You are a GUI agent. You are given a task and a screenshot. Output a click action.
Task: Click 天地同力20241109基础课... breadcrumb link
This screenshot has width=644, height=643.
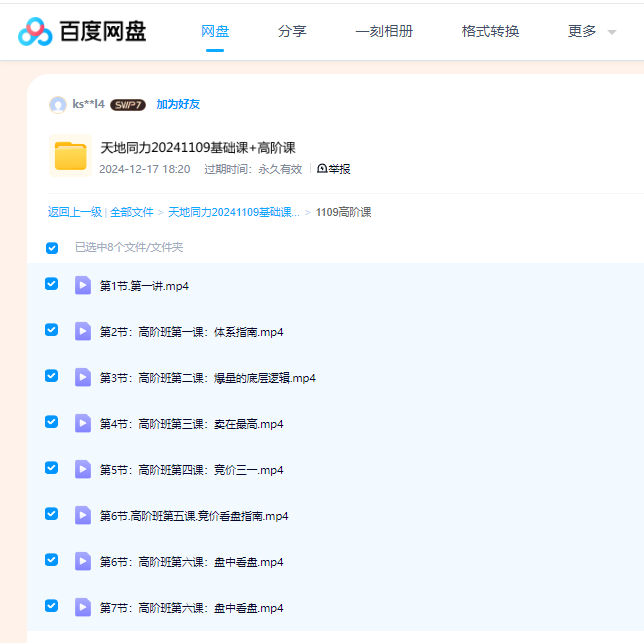[x=234, y=212]
